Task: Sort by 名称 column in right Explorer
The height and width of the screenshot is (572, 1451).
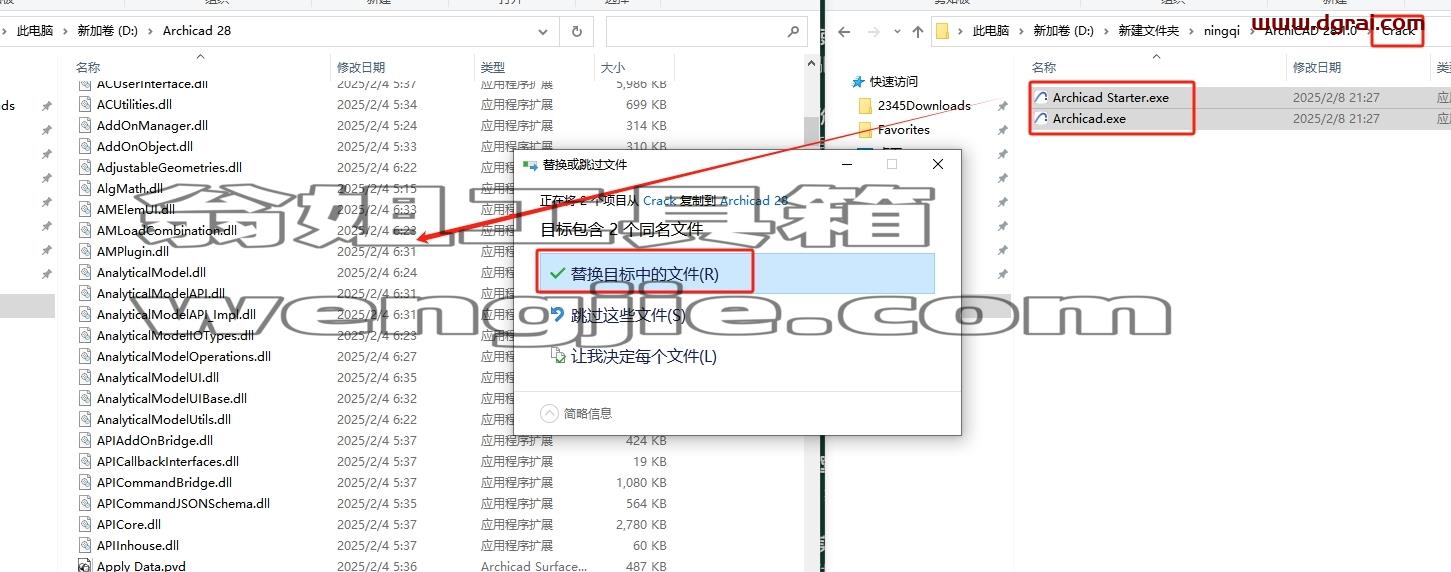Action: [1044, 67]
